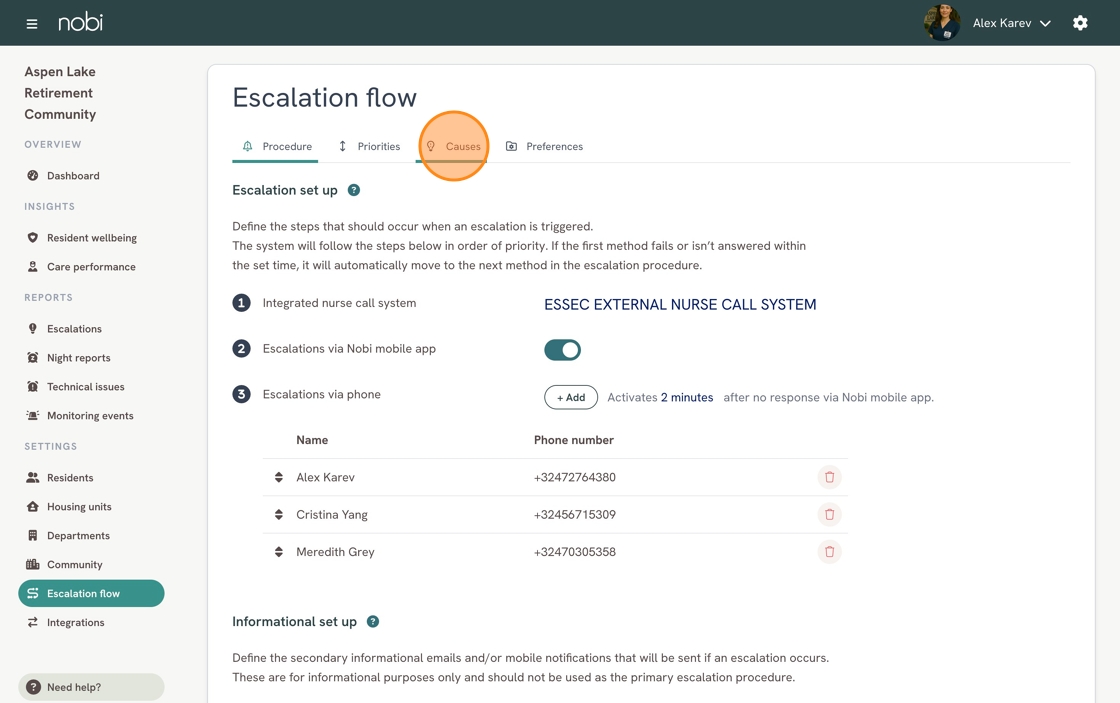Open the hamburger navigation menu
The image size is (1120, 703).
tap(31, 24)
